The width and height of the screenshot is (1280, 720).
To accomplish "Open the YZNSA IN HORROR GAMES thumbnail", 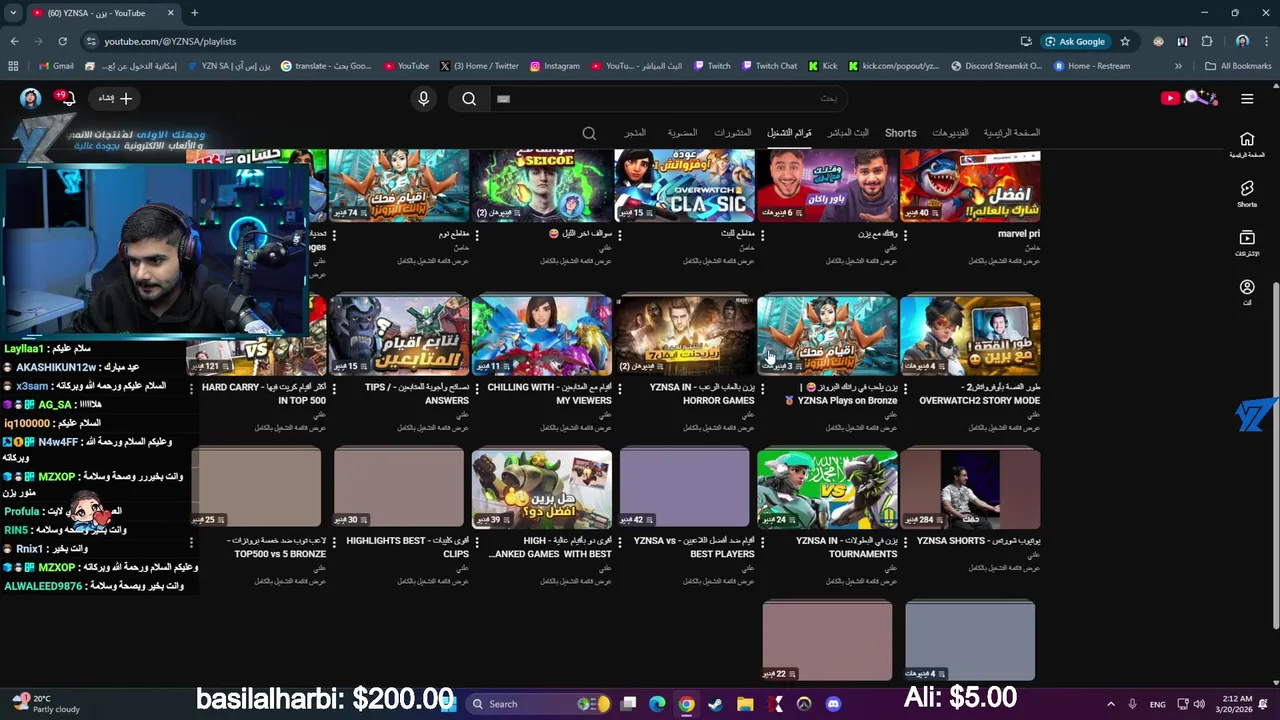I will (x=684, y=335).
